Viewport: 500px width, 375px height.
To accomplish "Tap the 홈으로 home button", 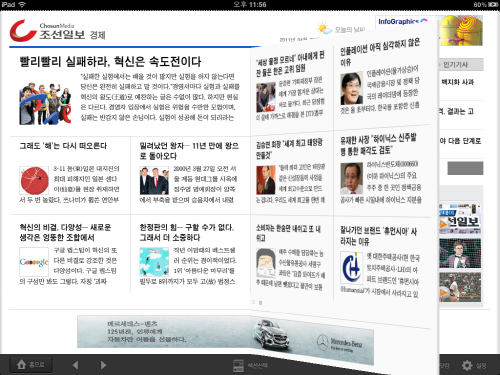I will [x=31, y=365].
